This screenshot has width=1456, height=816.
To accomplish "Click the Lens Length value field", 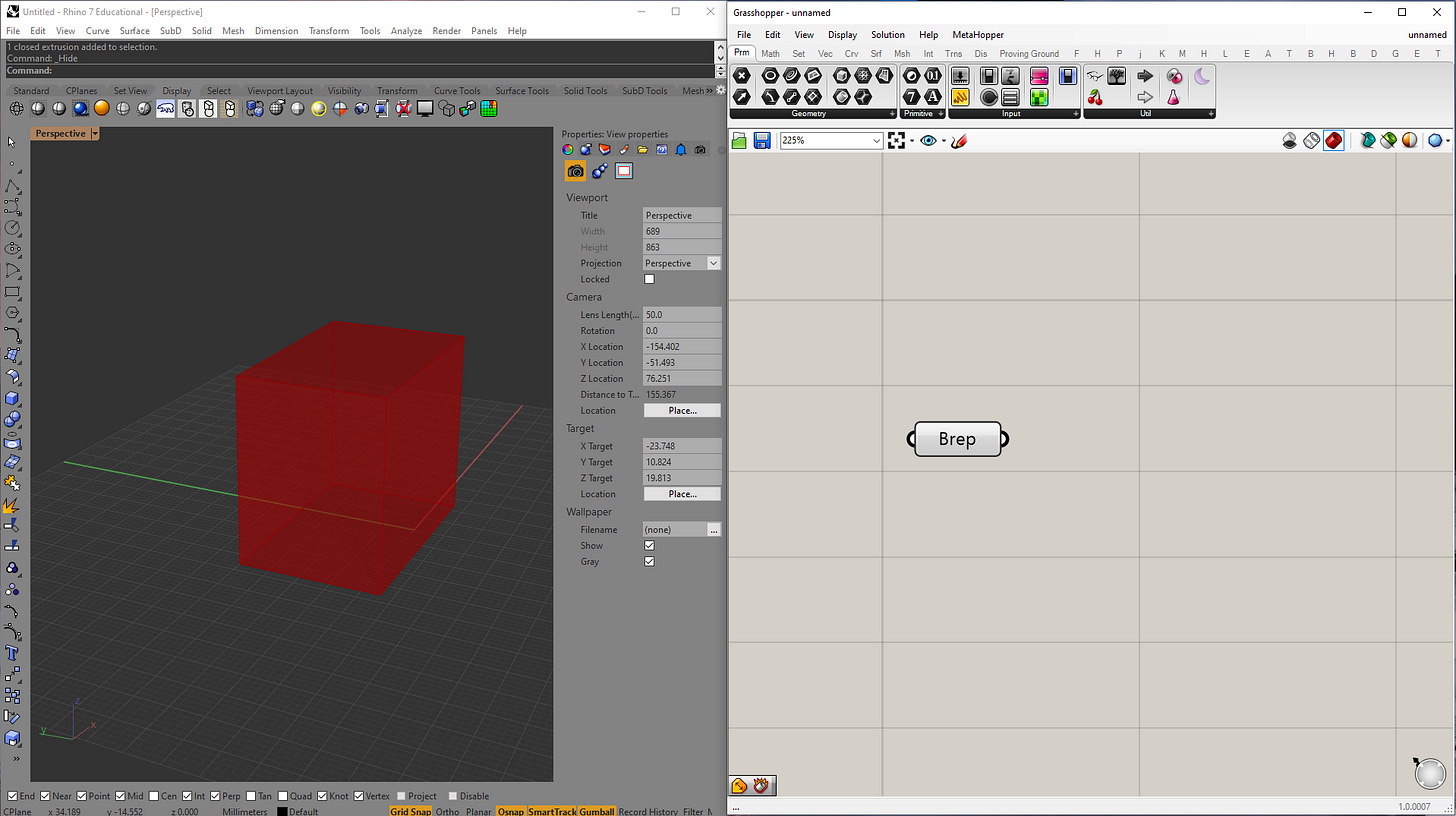I will (682, 314).
